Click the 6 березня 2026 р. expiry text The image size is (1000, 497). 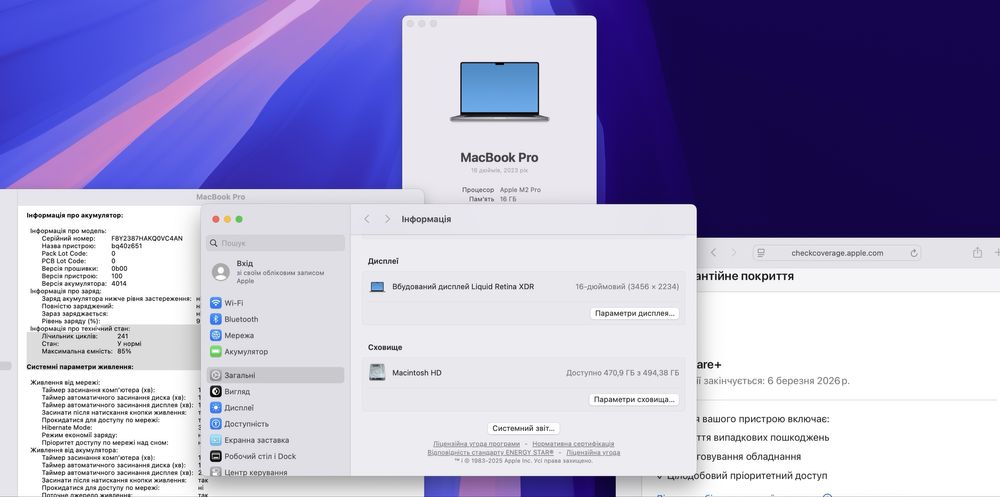(x=809, y=380)
